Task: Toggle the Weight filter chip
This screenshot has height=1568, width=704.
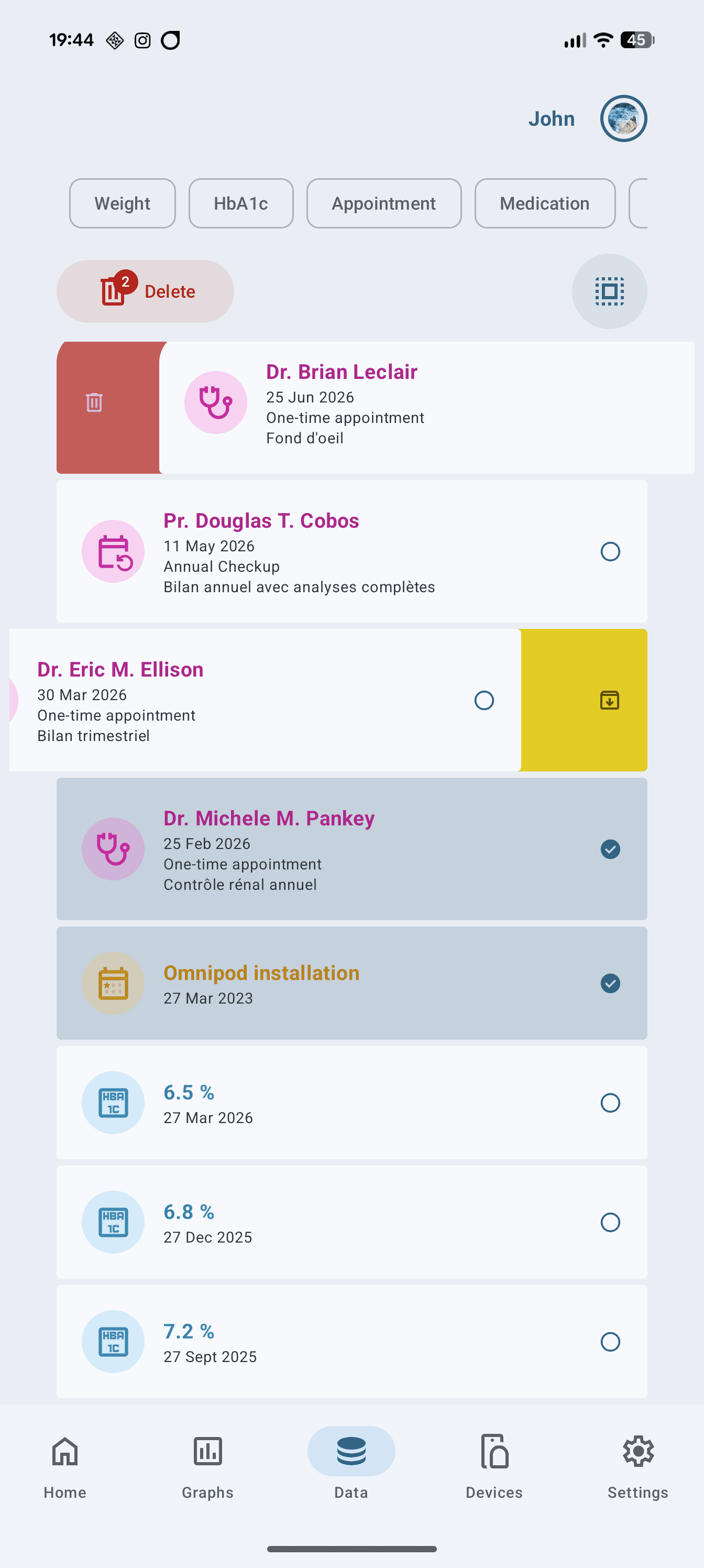Action: 122,203
